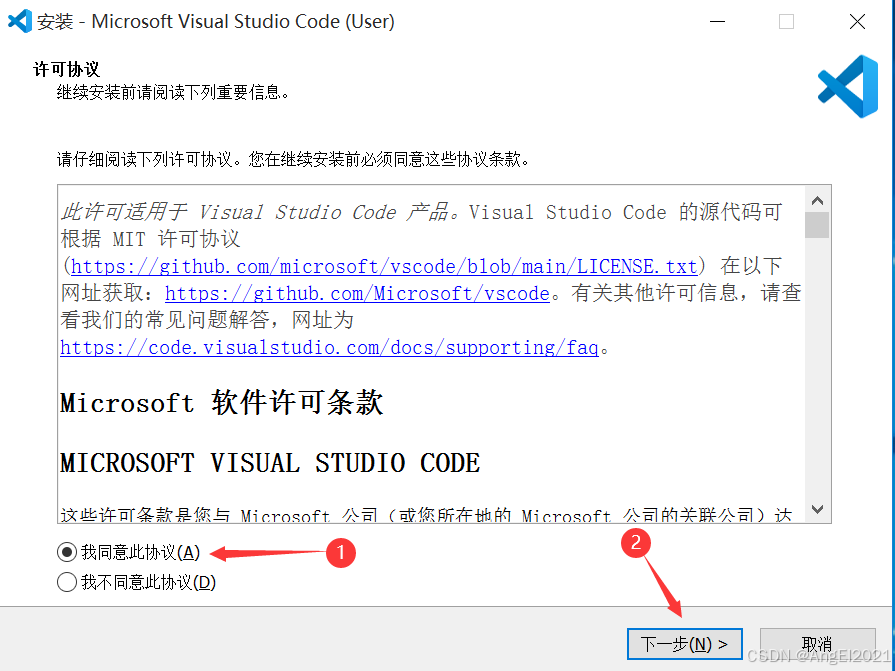Click the heading MICROSOFT VISUAL STUDIO CODE

click(270, 463)
